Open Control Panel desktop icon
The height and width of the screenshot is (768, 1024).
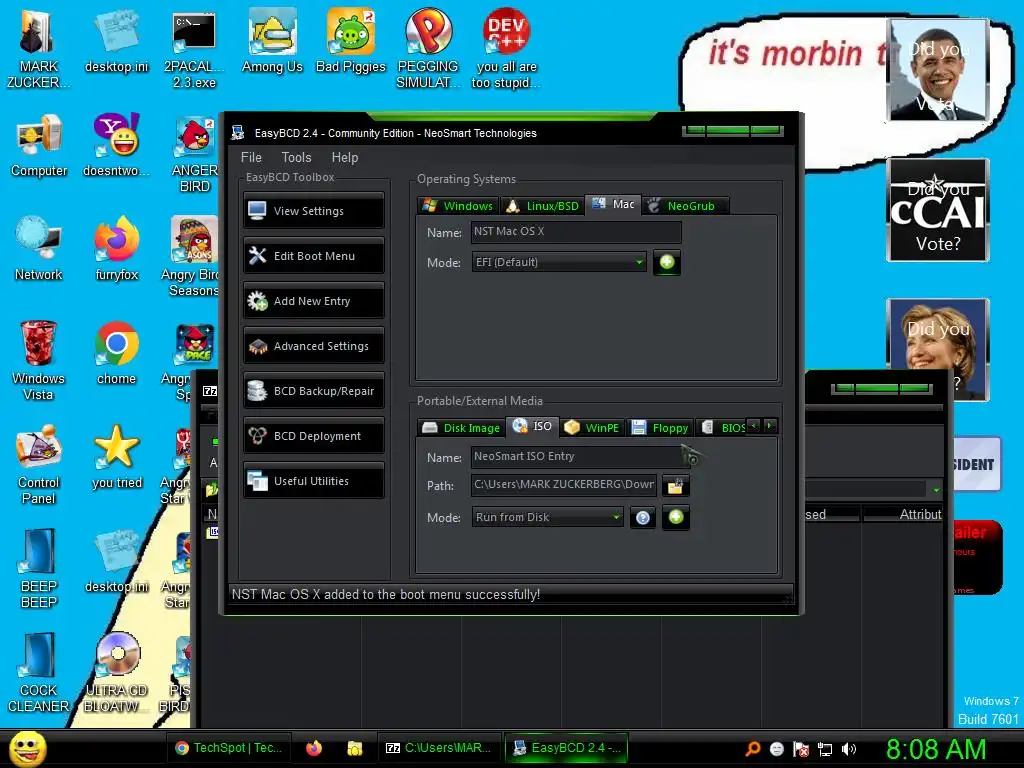click(x=38, y=465)
